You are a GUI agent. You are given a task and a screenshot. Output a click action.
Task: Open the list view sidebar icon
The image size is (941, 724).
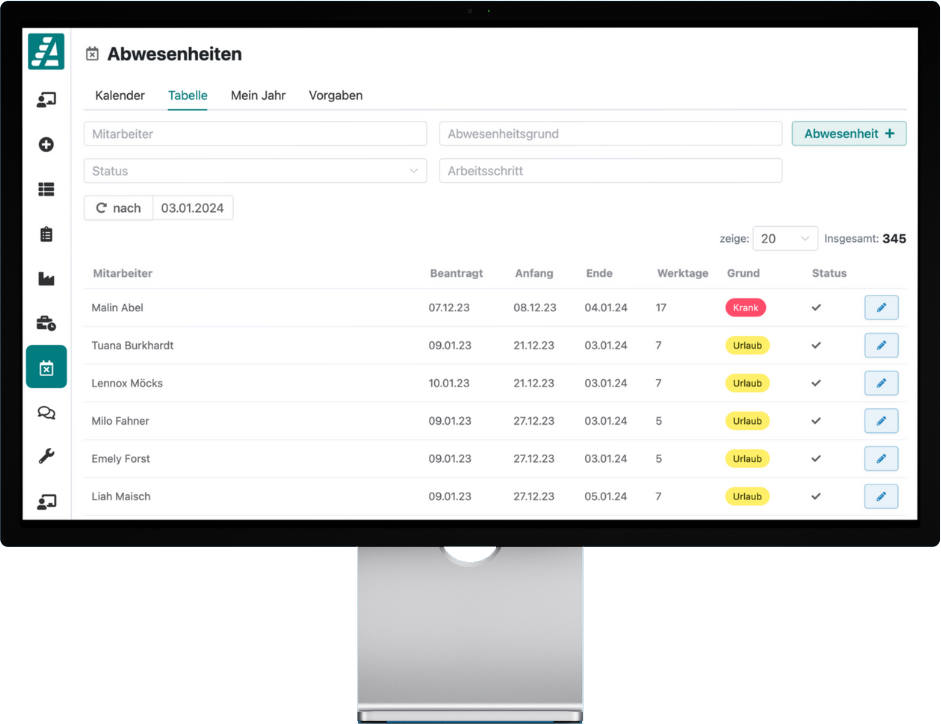pyautogui.click(x=46, y=190)
